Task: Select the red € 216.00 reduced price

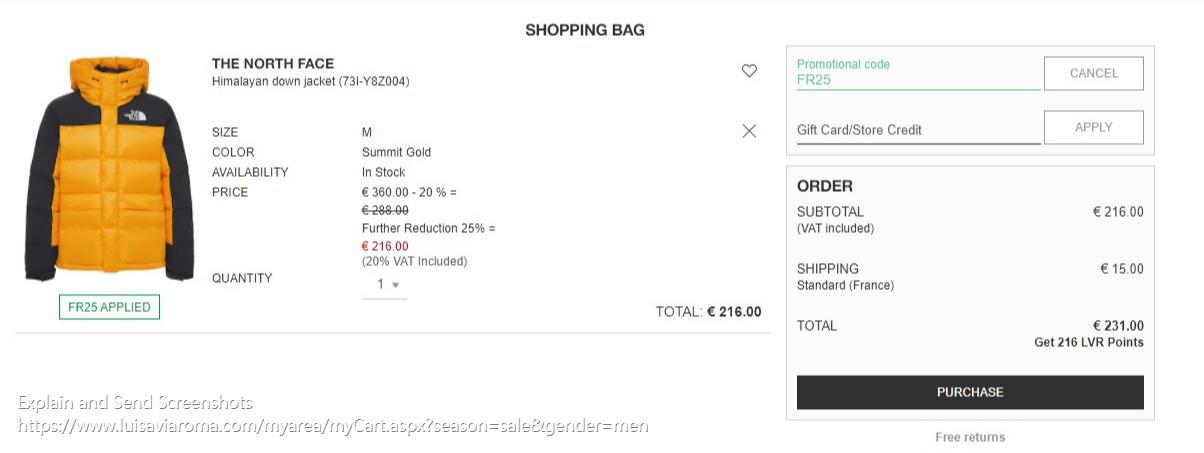Action: point(385,246)
